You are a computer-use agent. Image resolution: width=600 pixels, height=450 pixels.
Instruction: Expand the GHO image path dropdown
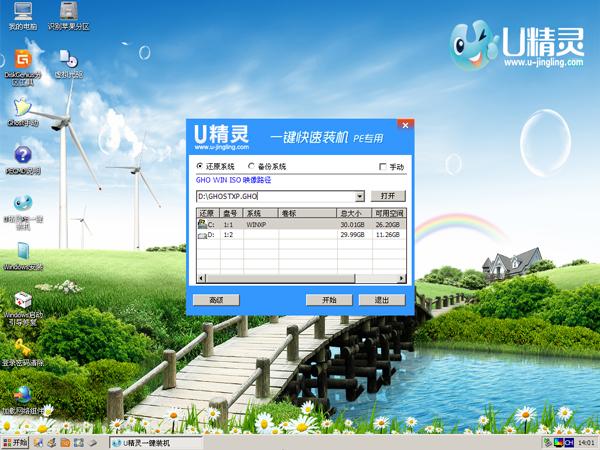pyautogui.click(x=359, y=196)
